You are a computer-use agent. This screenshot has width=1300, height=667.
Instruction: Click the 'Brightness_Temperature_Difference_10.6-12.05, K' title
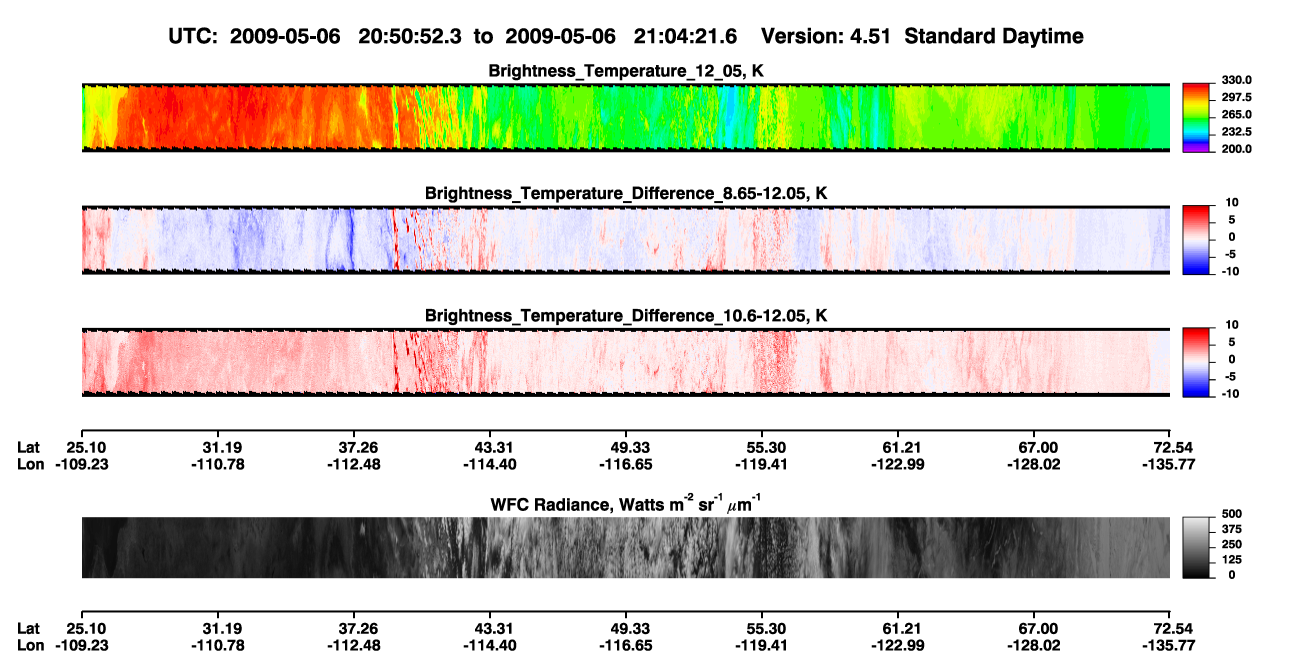(626, 316)
